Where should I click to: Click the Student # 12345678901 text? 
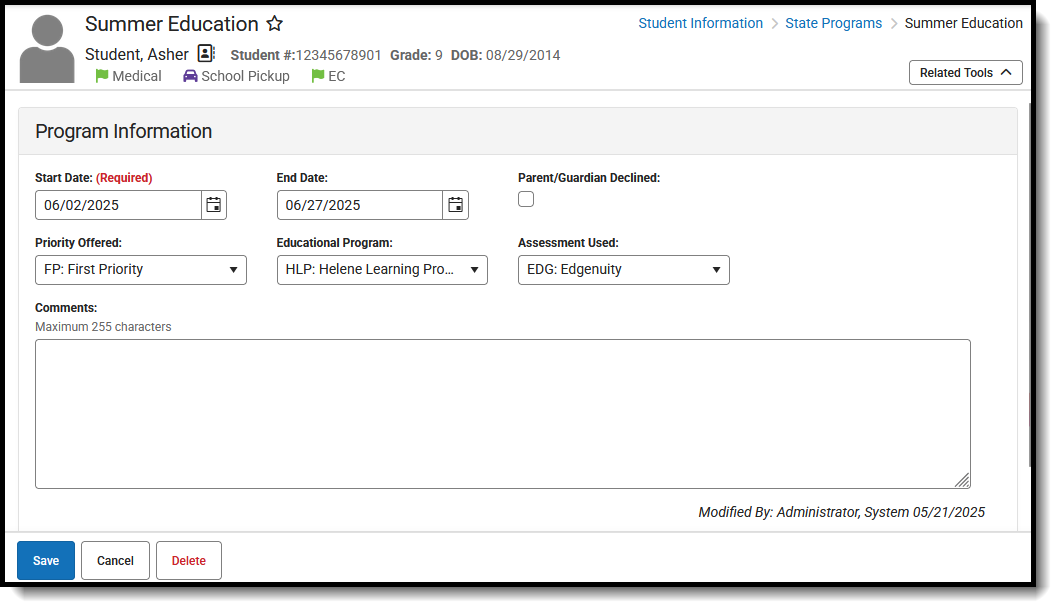[306, 55]
